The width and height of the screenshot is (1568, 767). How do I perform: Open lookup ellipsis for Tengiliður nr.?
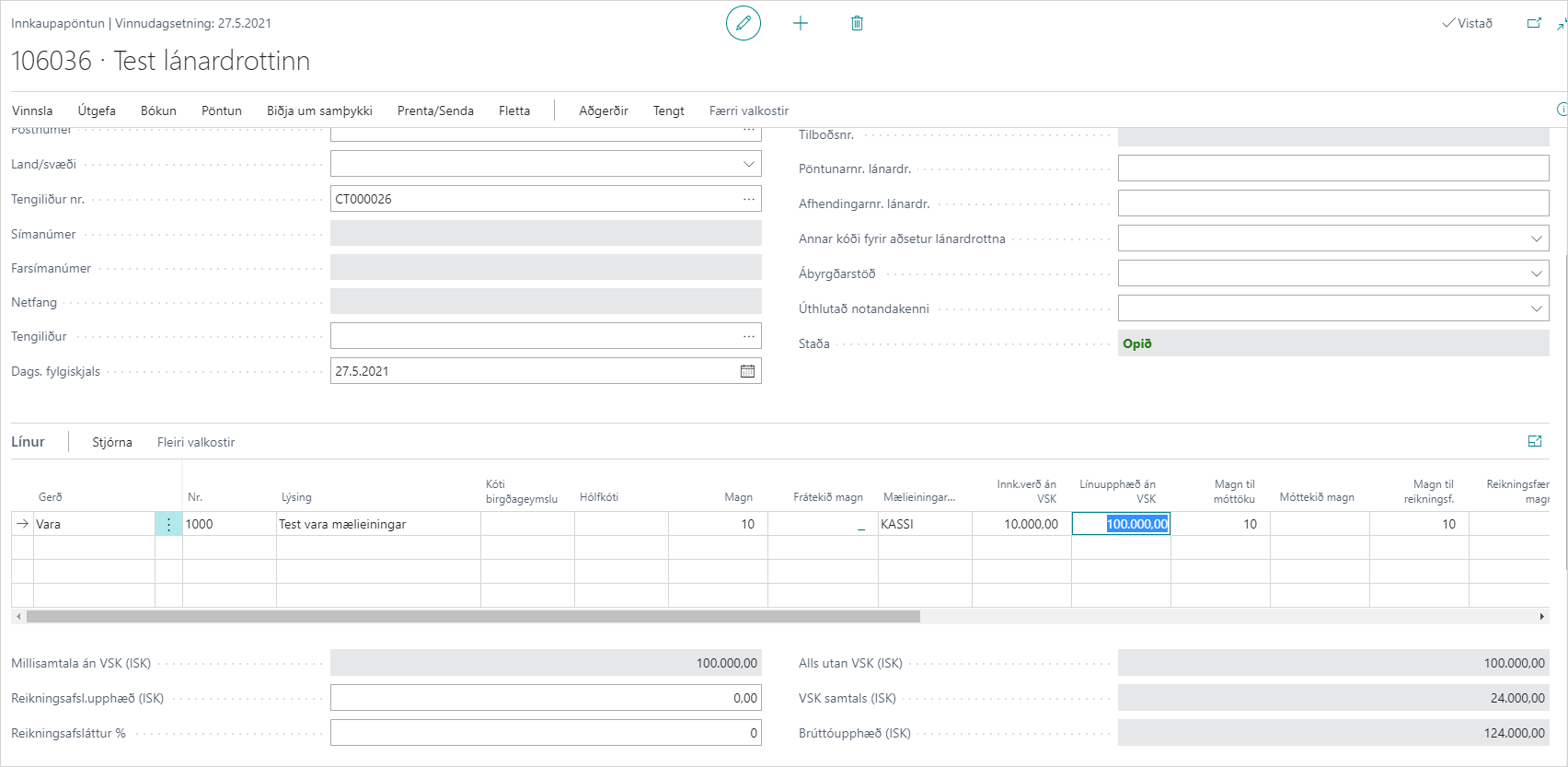coord(749,199)
